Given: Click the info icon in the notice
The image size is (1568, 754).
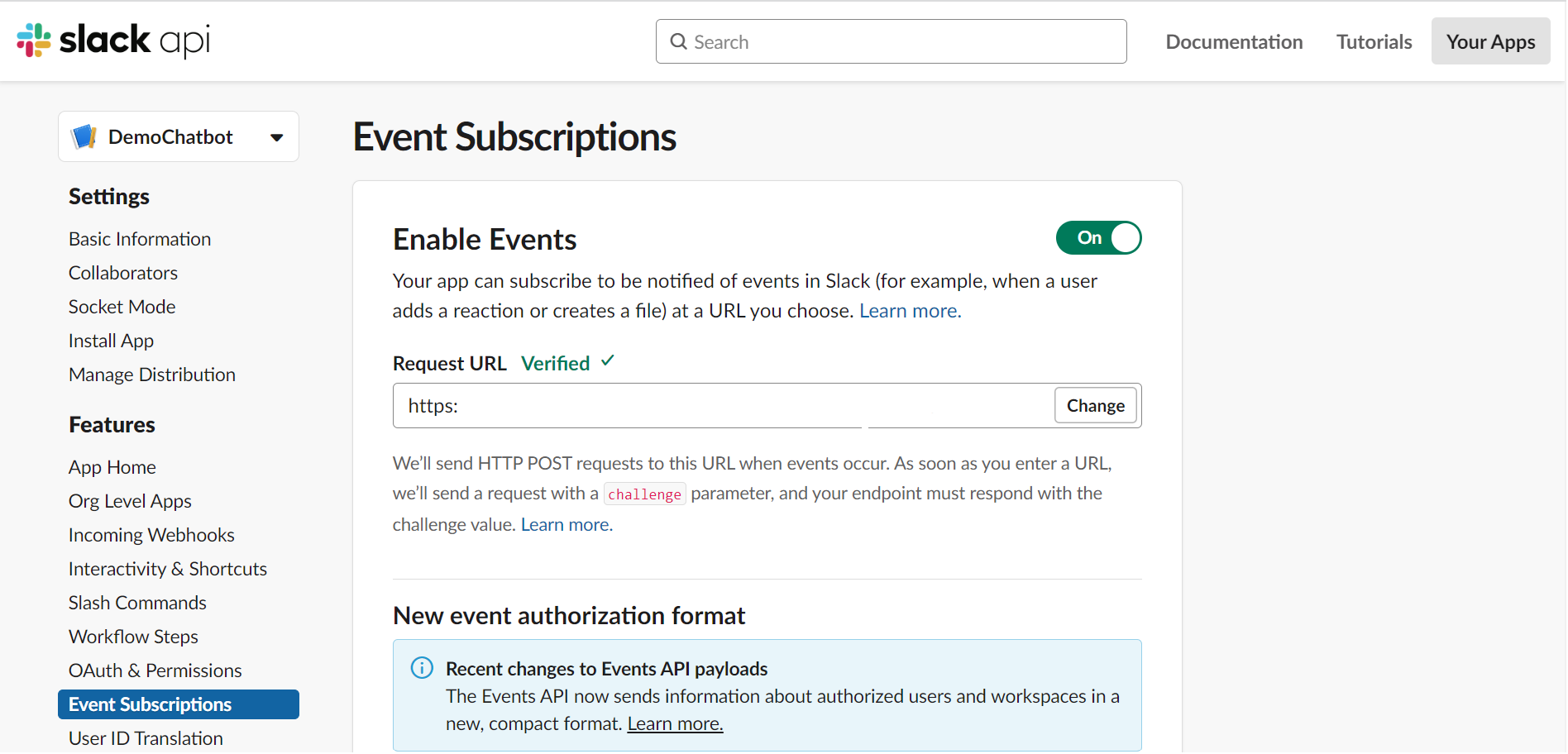Looking at the screenshot, I should point(422,668).
